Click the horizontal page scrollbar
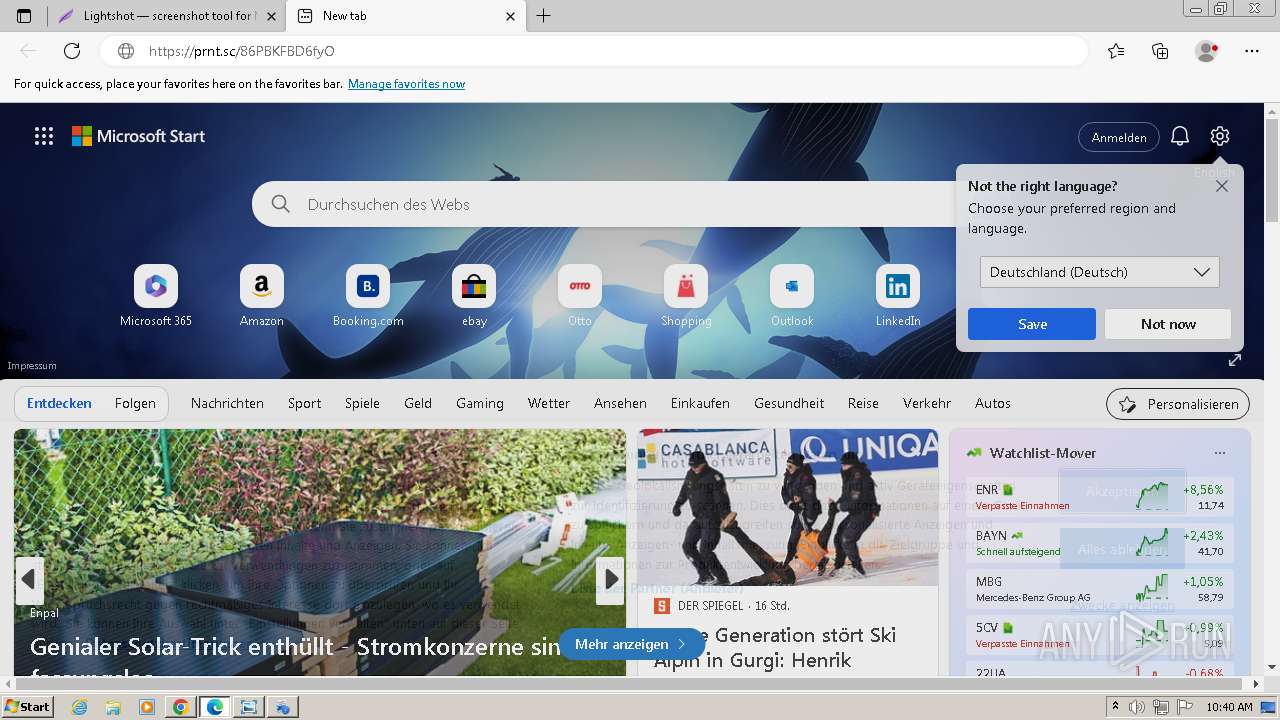This screenshot has width=1280, height=720. tap(627, 684)
